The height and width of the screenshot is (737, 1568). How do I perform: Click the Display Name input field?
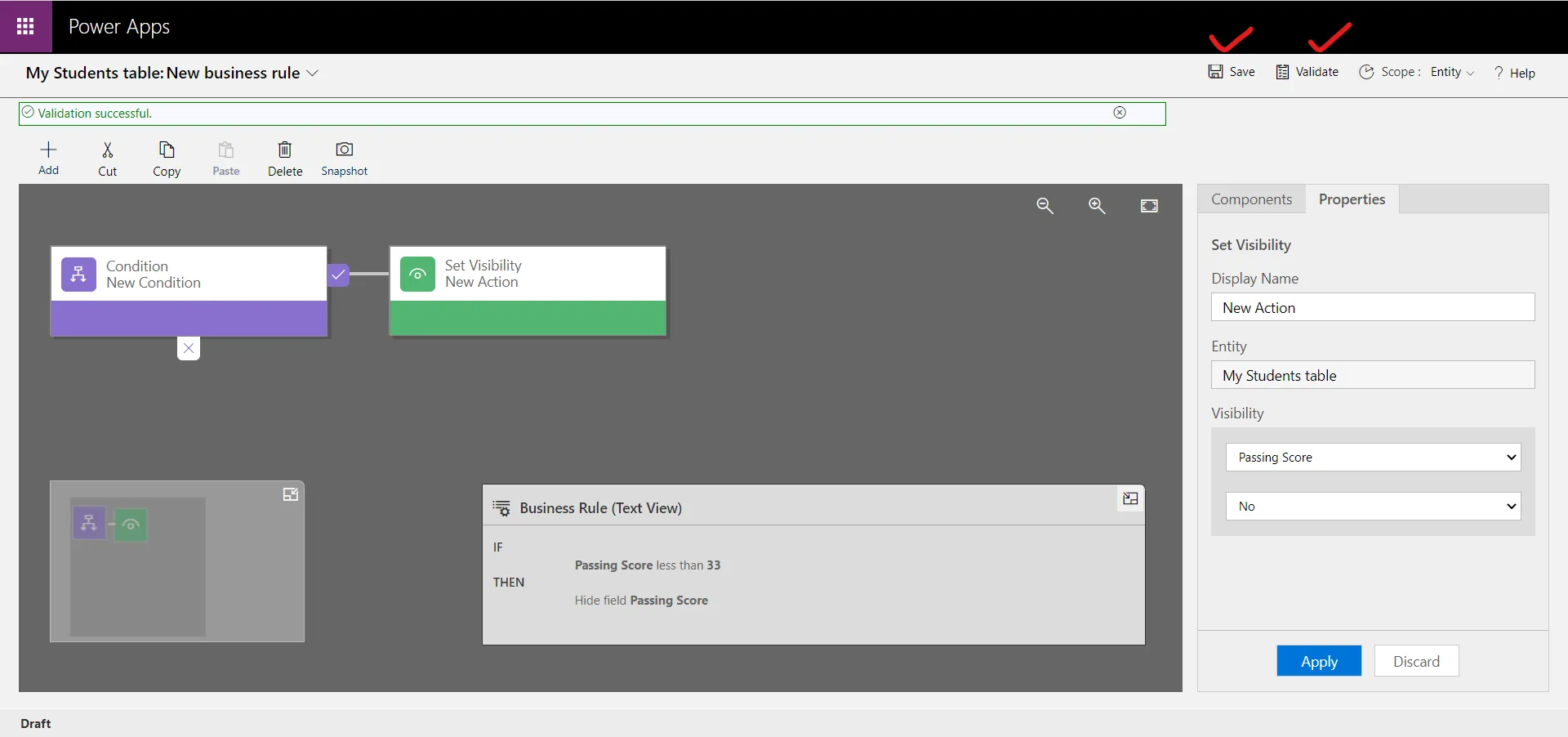[1372, 308]
